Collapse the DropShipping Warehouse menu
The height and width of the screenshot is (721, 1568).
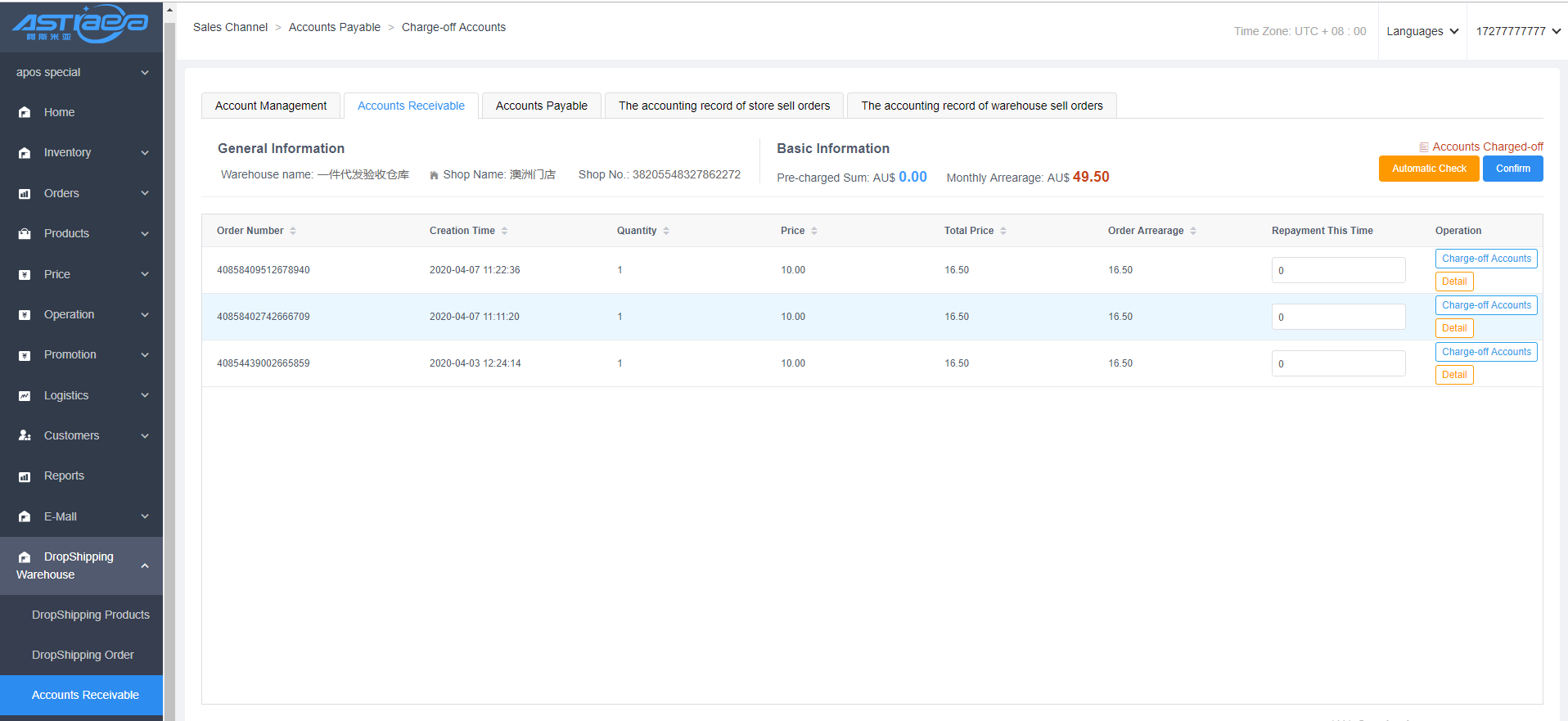(145, 566)
